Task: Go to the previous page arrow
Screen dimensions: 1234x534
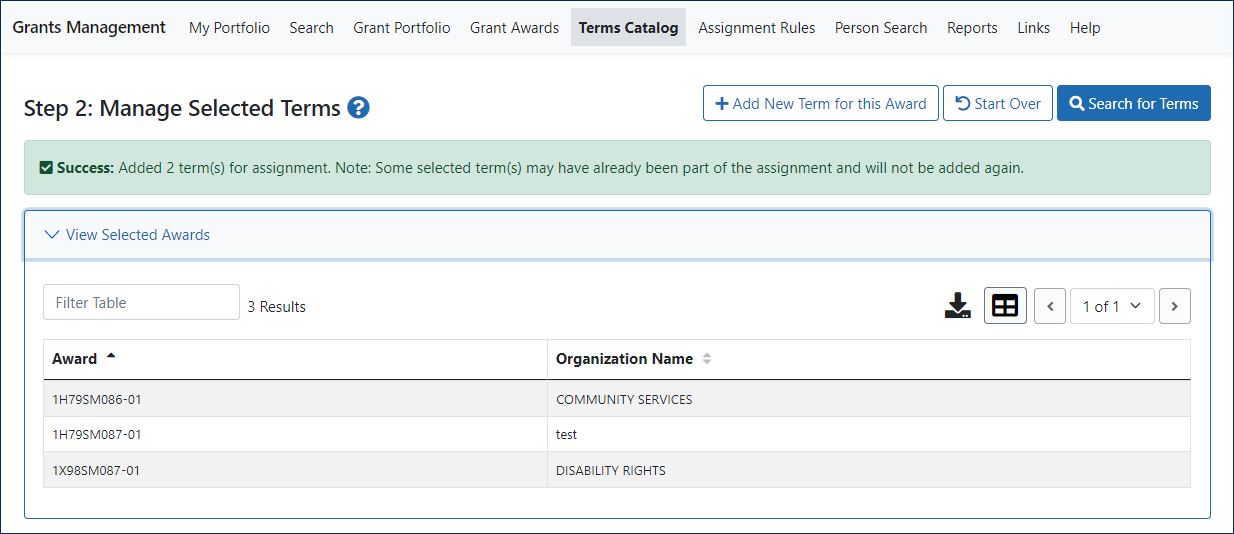Action: click(x=1049, y=306)
